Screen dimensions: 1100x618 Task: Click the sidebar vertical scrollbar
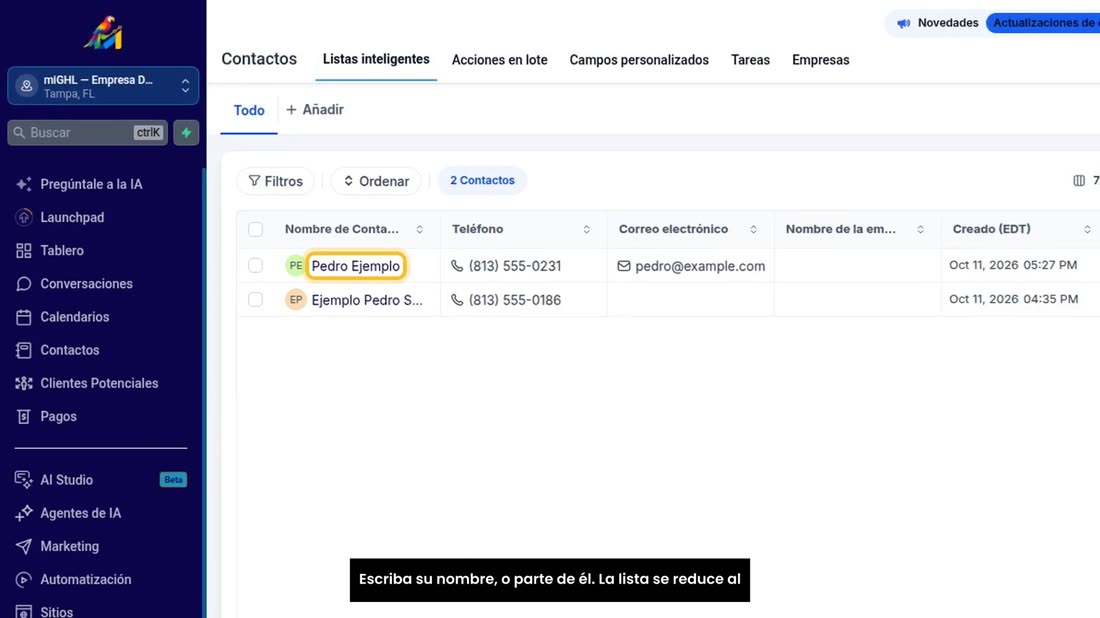pyautogui.click(x=204, y=393)
